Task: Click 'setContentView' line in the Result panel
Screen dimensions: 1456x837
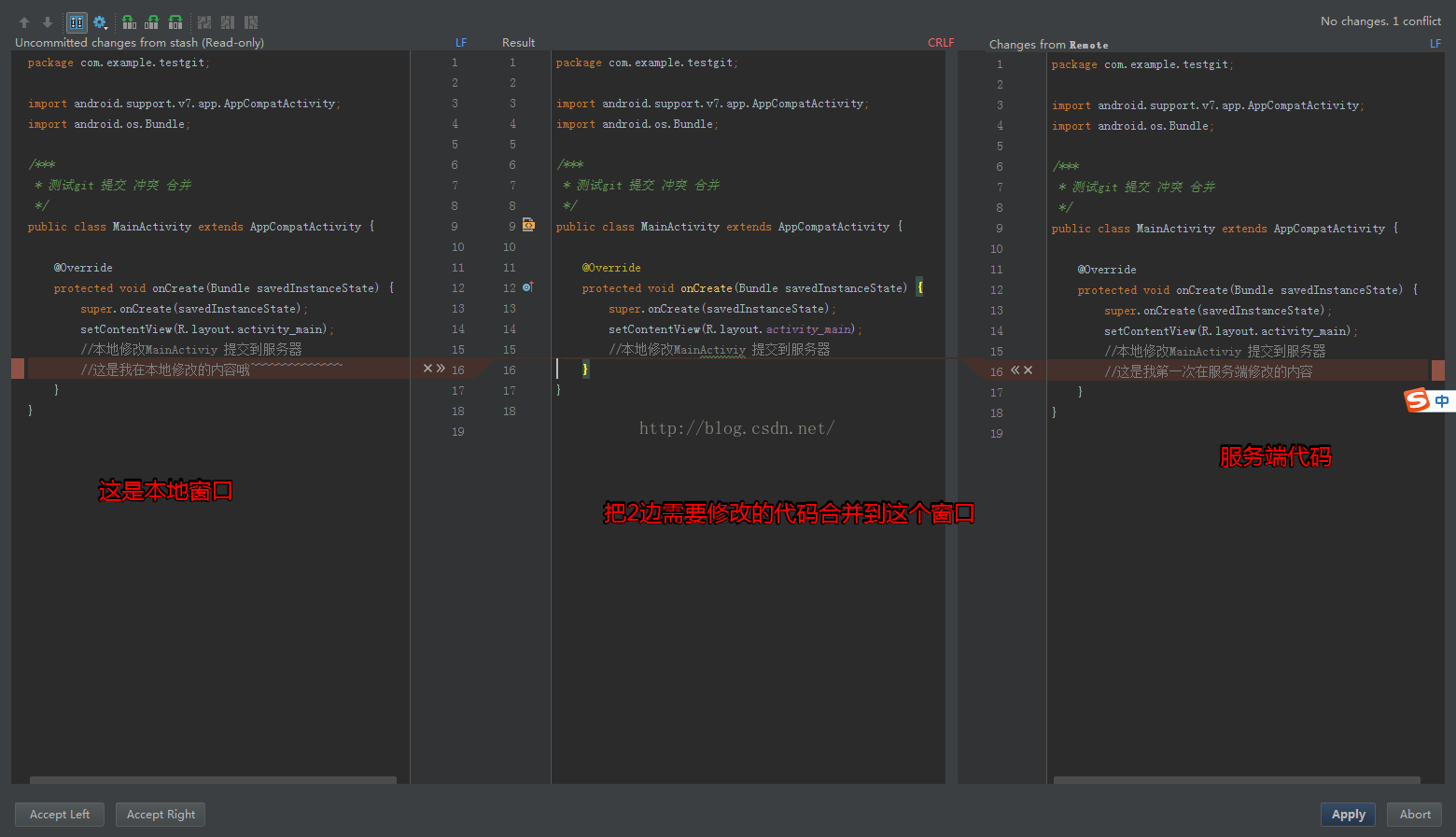Action: tap(735, 329)
